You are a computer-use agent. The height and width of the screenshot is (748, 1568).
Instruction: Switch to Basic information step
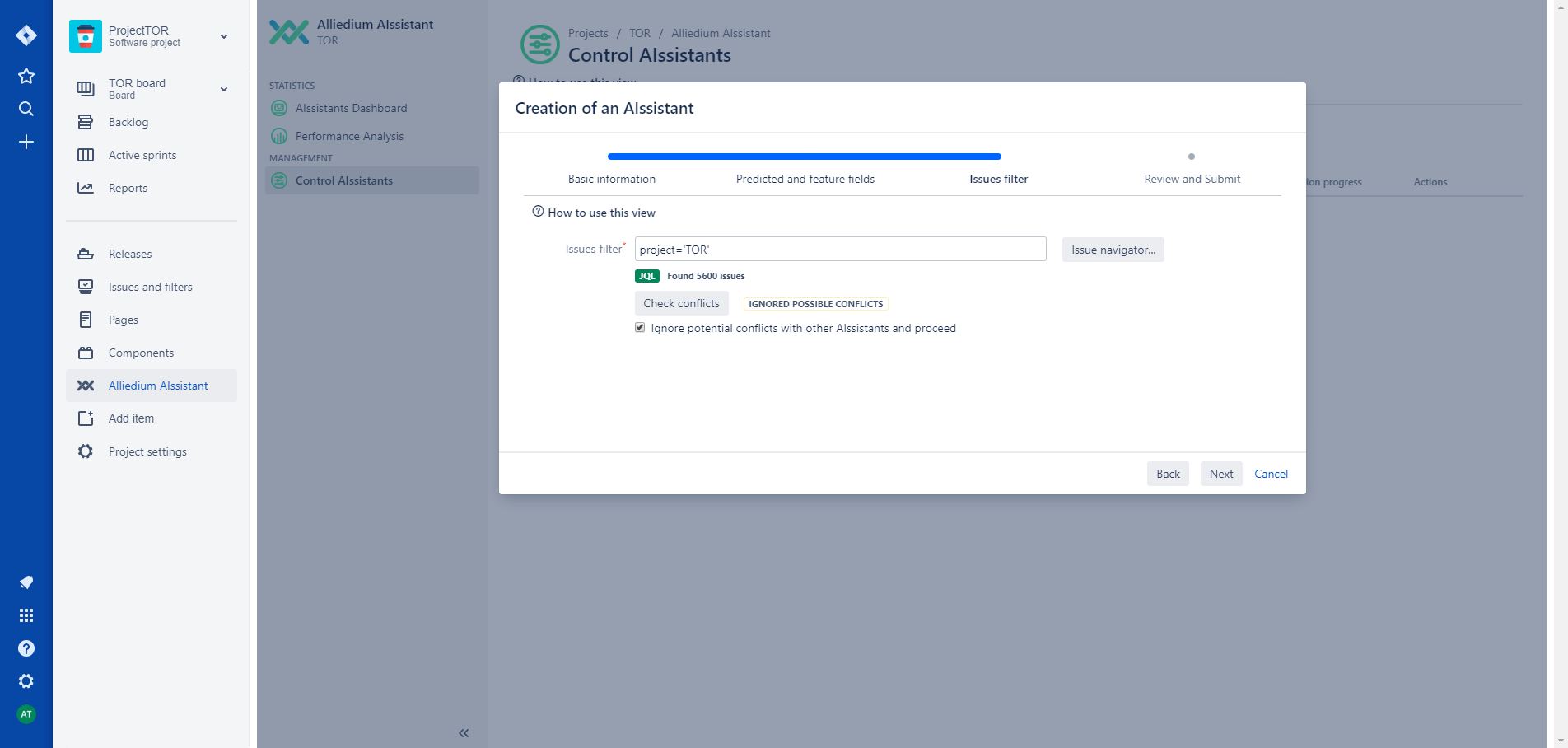click(x=611, y=179)
